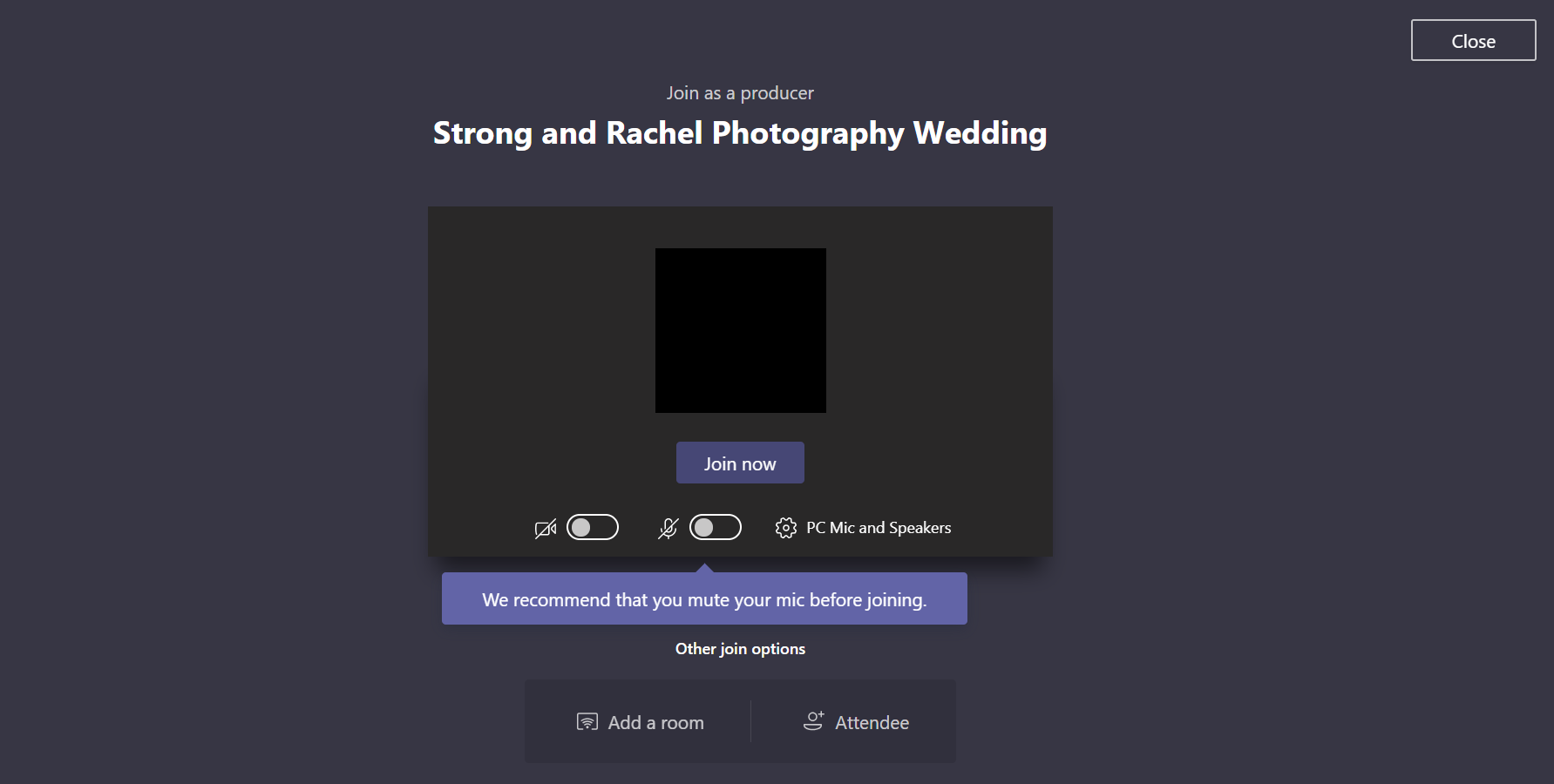Join the meeting with Join now

[740, 463]
